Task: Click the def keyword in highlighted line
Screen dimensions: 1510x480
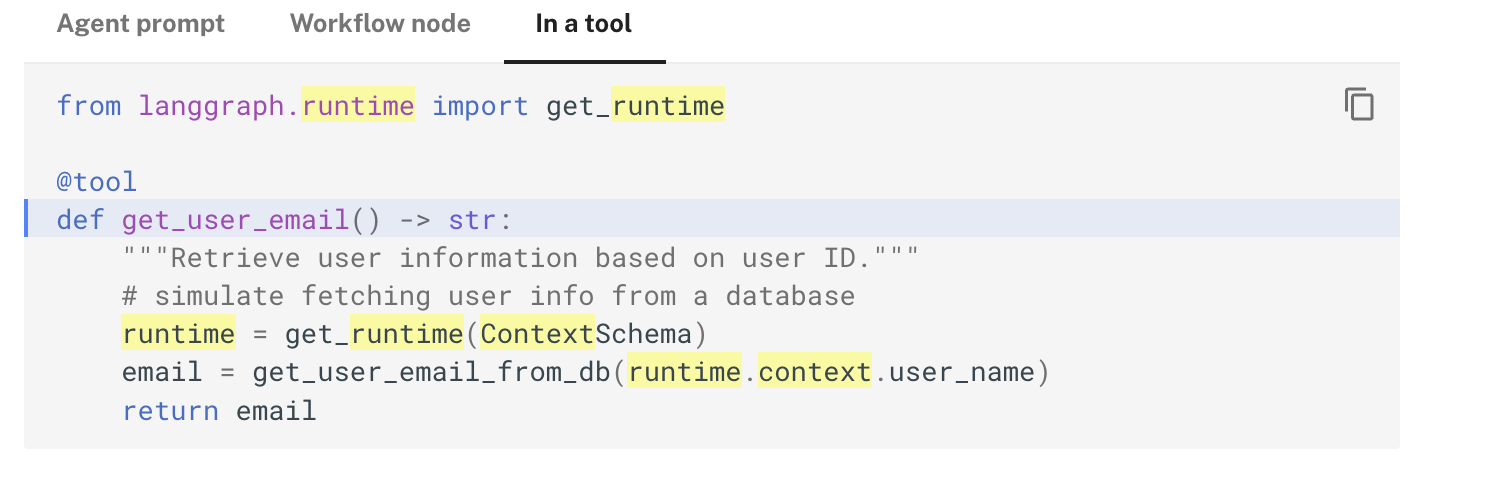Action: (x=80, y=220)
